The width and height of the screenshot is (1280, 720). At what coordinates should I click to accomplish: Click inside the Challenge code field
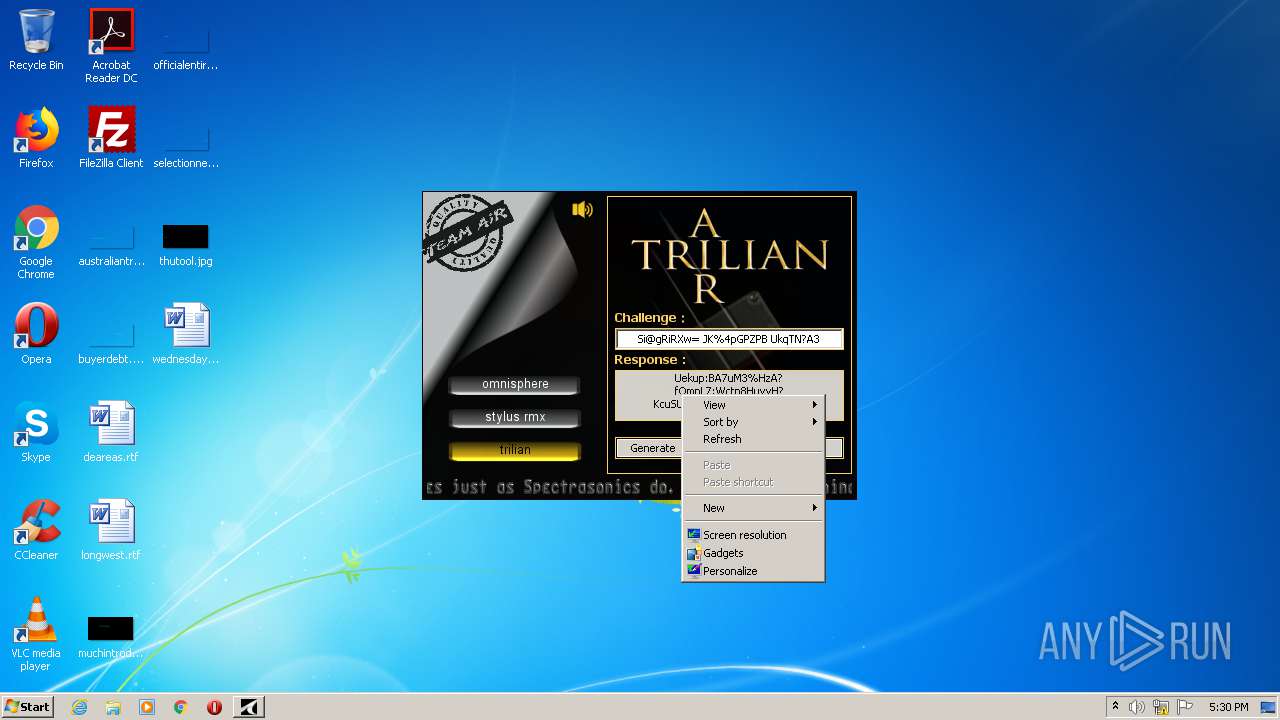tap(729, 339)
